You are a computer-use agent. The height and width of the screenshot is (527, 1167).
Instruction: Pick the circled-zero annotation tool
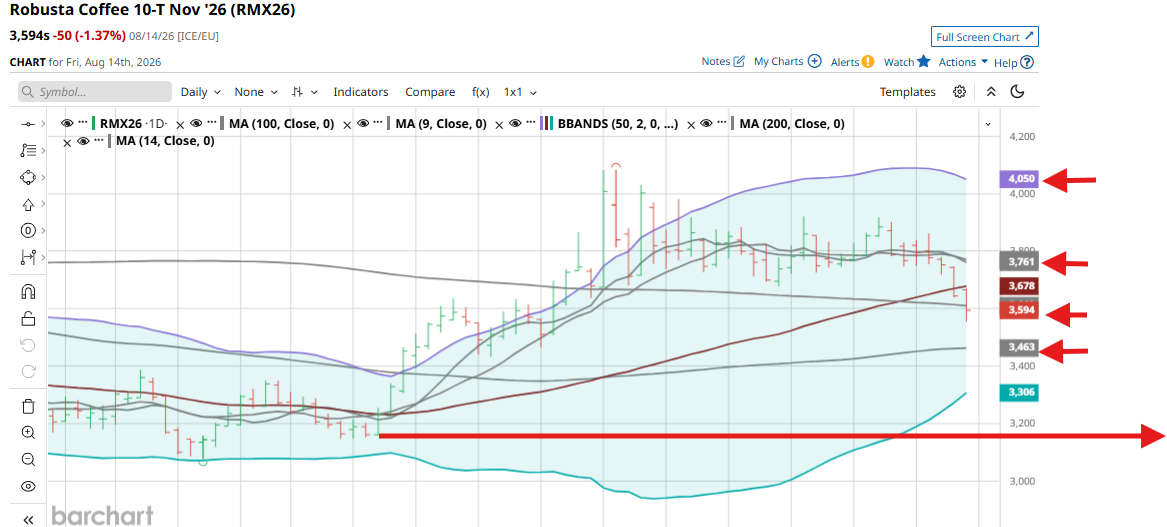(x=28, y=230)
